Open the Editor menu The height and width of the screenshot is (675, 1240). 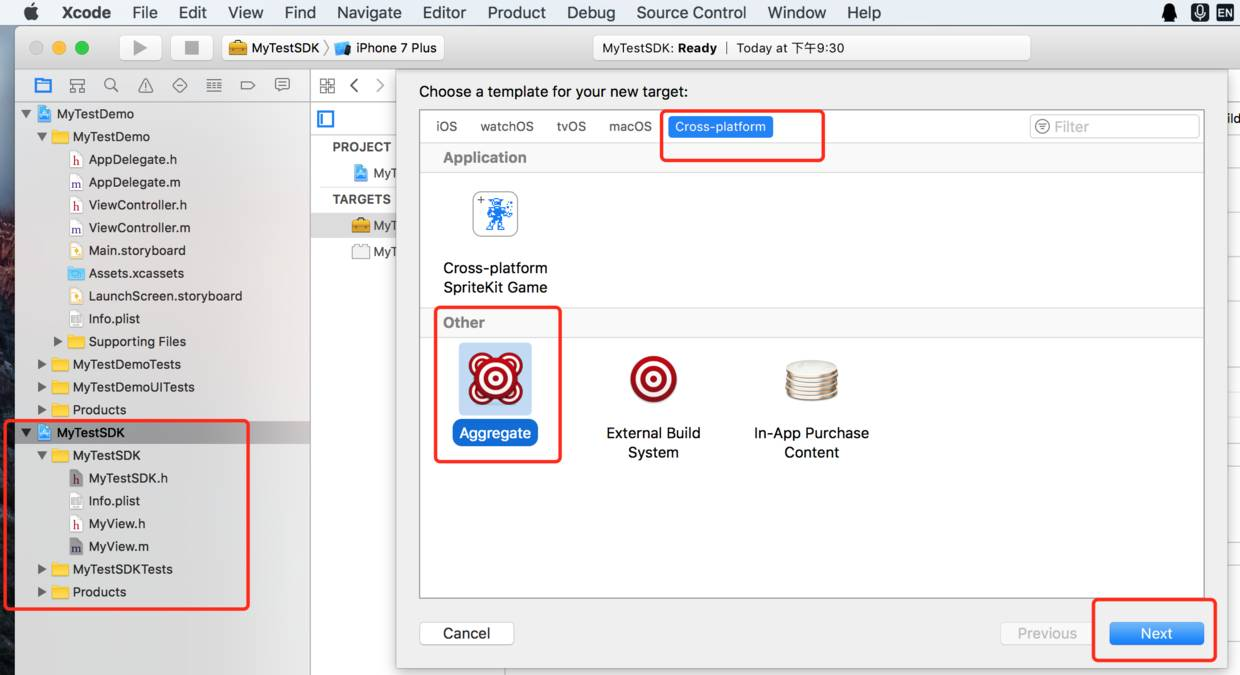[444, 12]
